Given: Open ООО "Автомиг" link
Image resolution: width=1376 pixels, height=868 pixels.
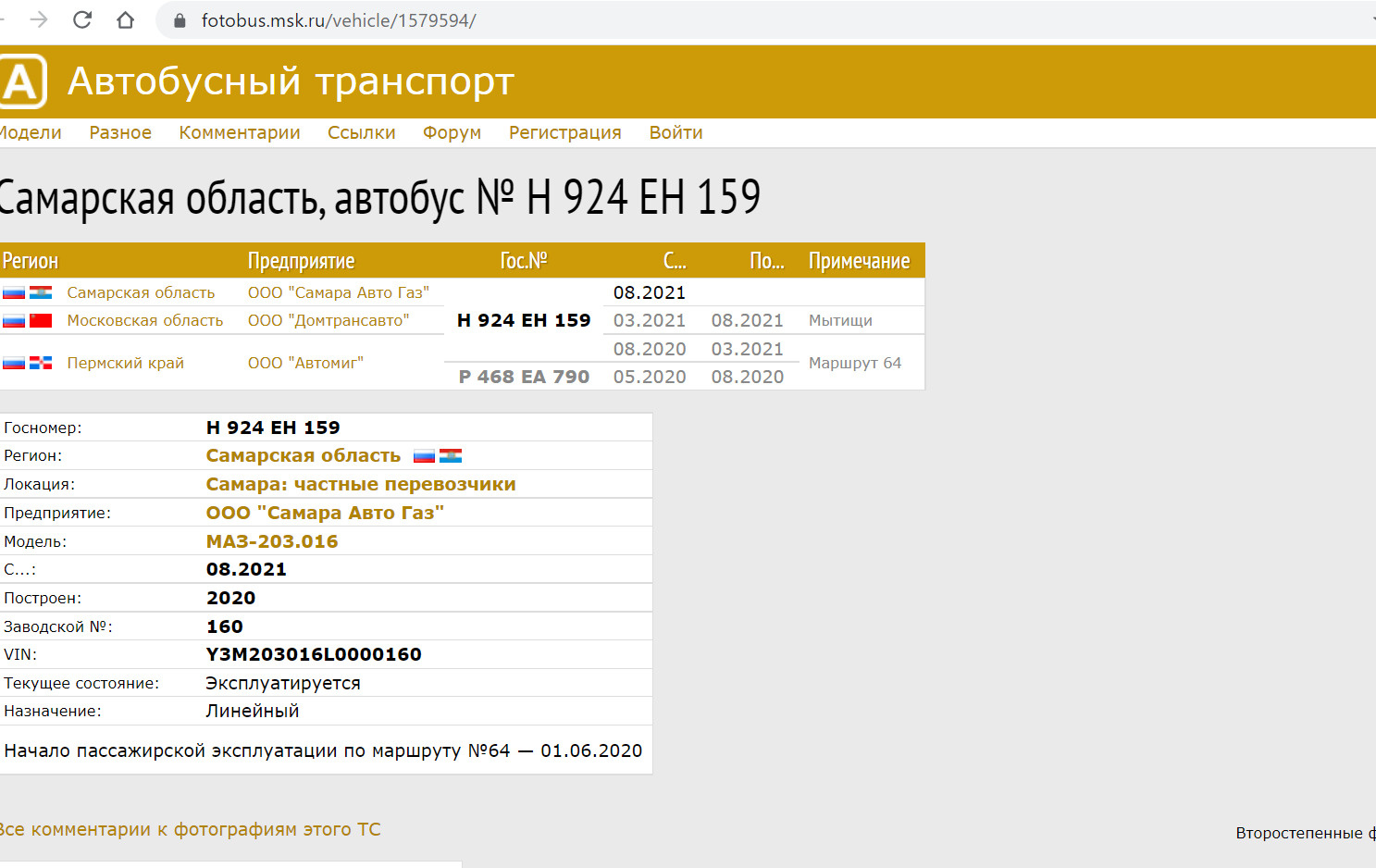Looking at the screenshot, I should [x=305, y=363].
